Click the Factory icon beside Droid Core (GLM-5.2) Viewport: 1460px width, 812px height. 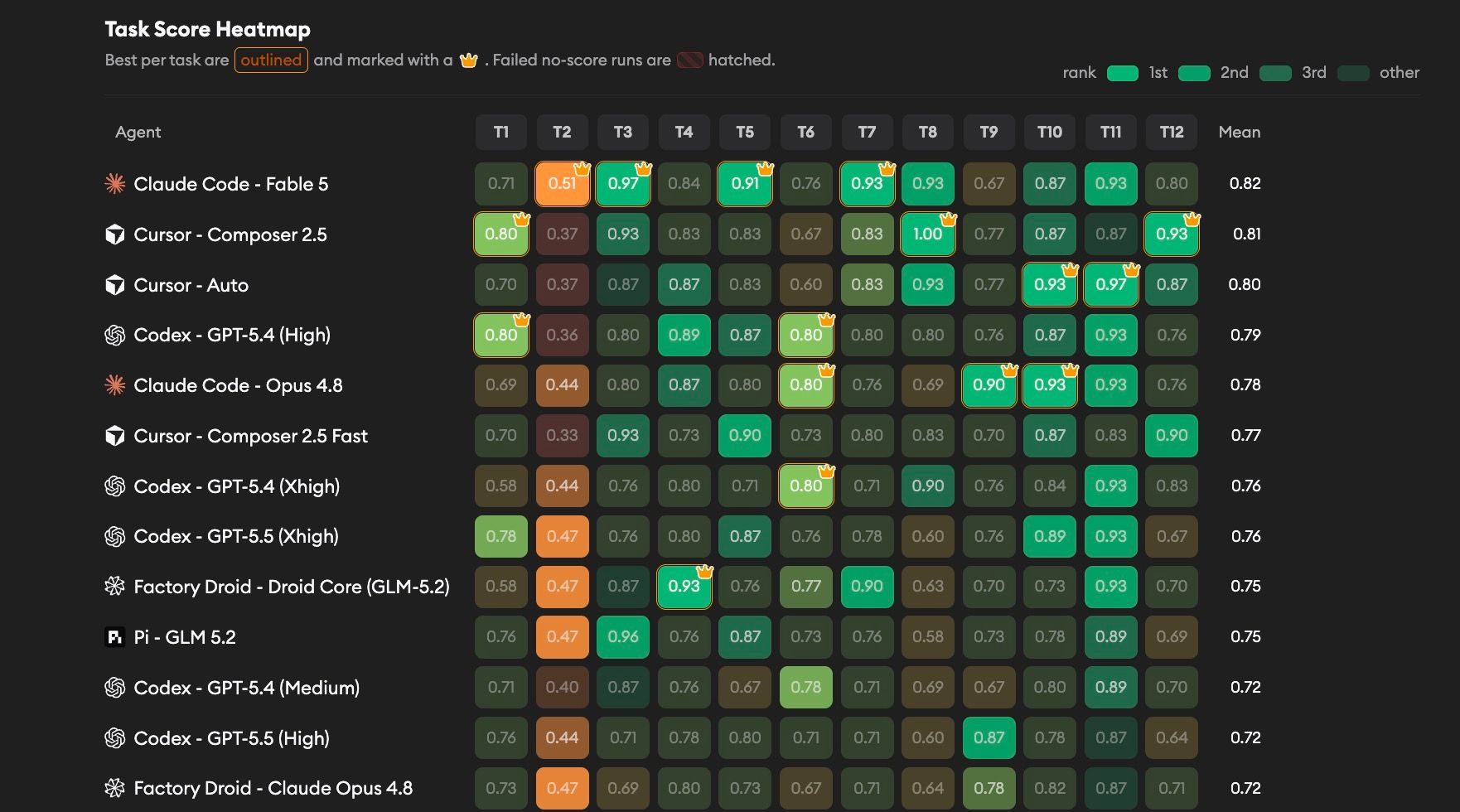click(115, 587)
